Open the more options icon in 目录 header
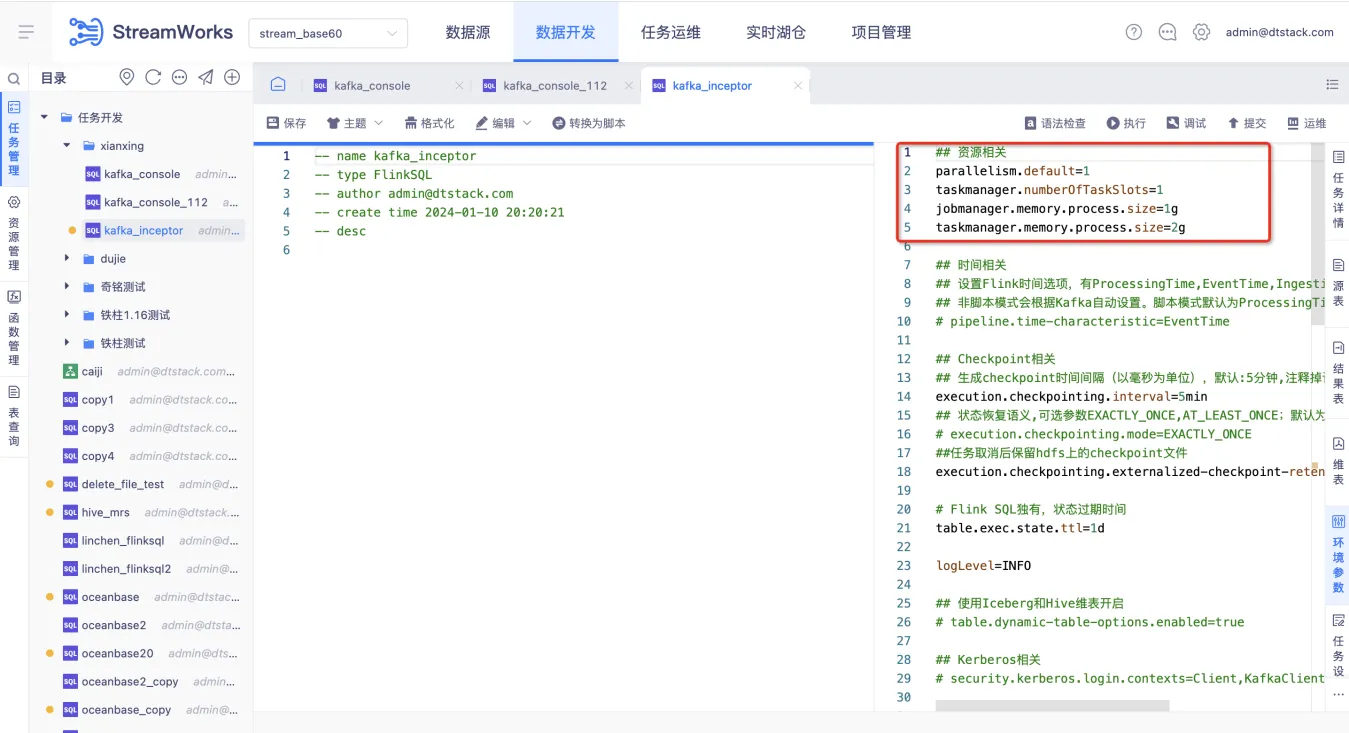1349x733 pixels. (x=179, y=77)
